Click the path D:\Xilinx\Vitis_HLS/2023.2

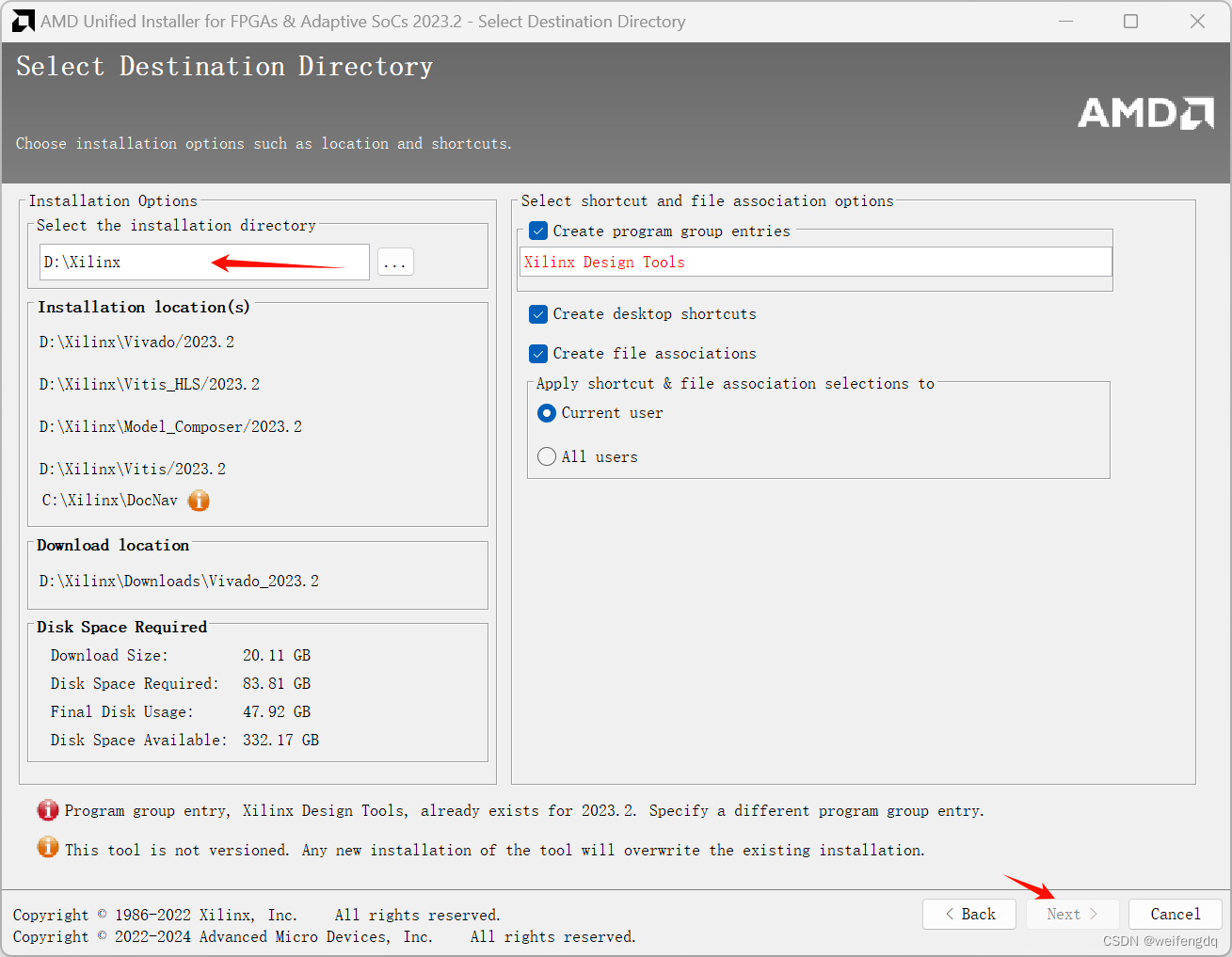click(x=149, y=384)
